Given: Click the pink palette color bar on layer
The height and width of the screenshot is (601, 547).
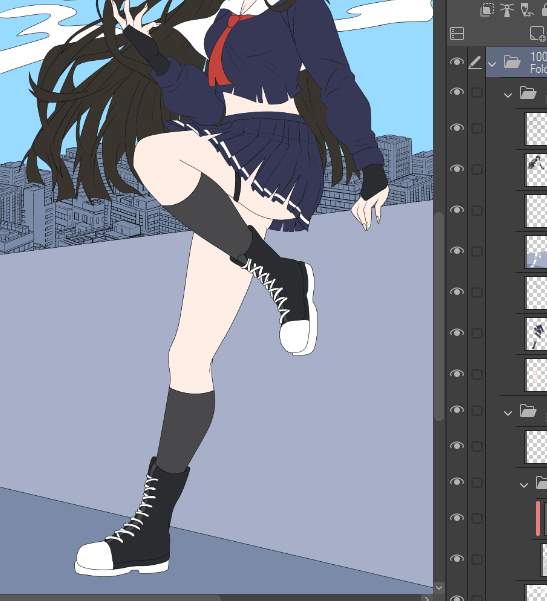Looking at the screenshot, I should 538,518.
